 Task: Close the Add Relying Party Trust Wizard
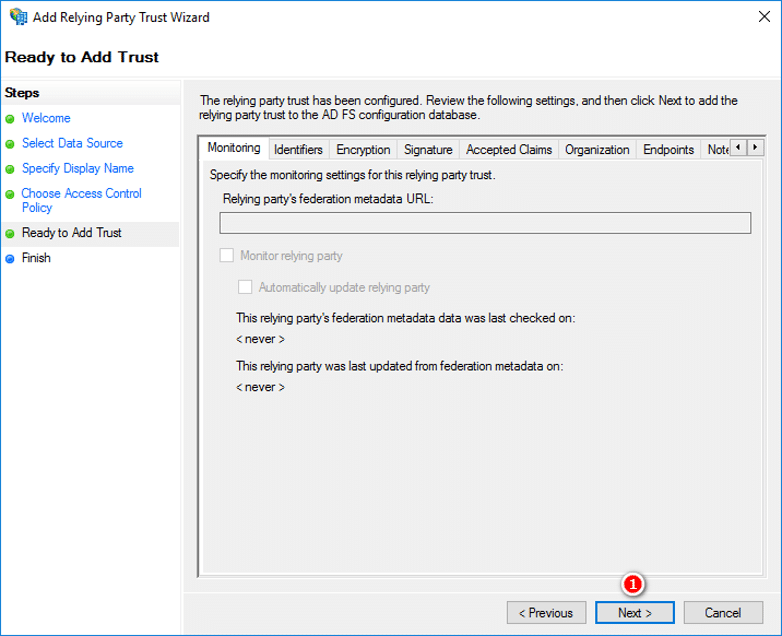point(758,17)
